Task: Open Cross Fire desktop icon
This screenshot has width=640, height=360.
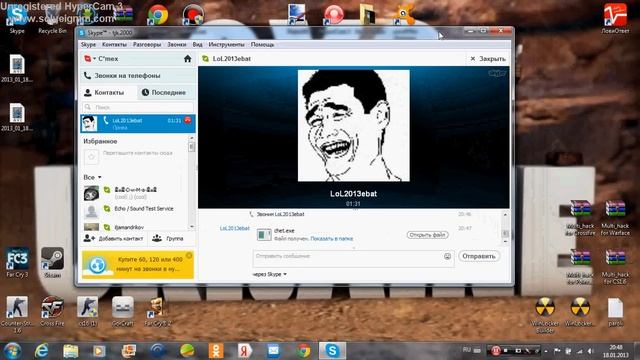Action: [52, 311]
